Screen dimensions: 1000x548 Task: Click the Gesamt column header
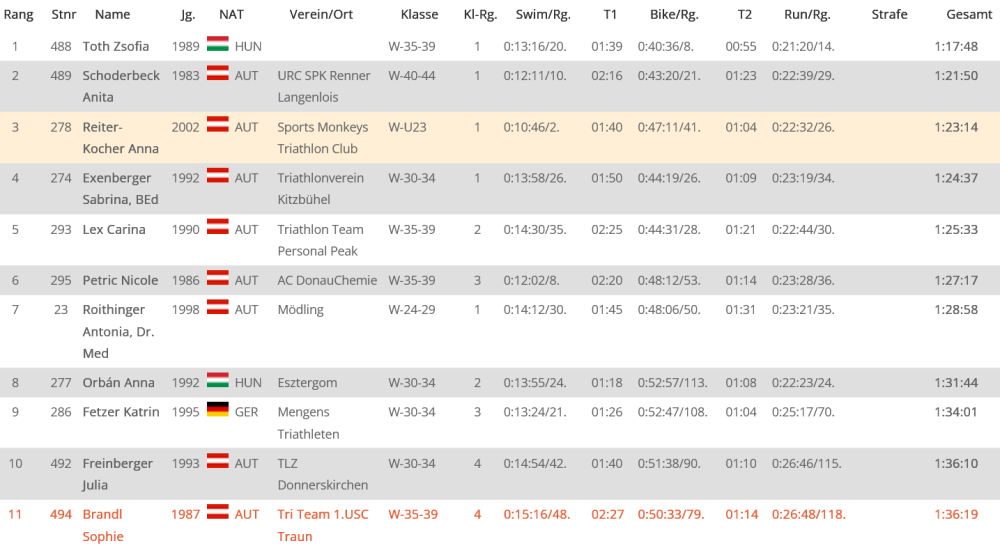point(969,15)
